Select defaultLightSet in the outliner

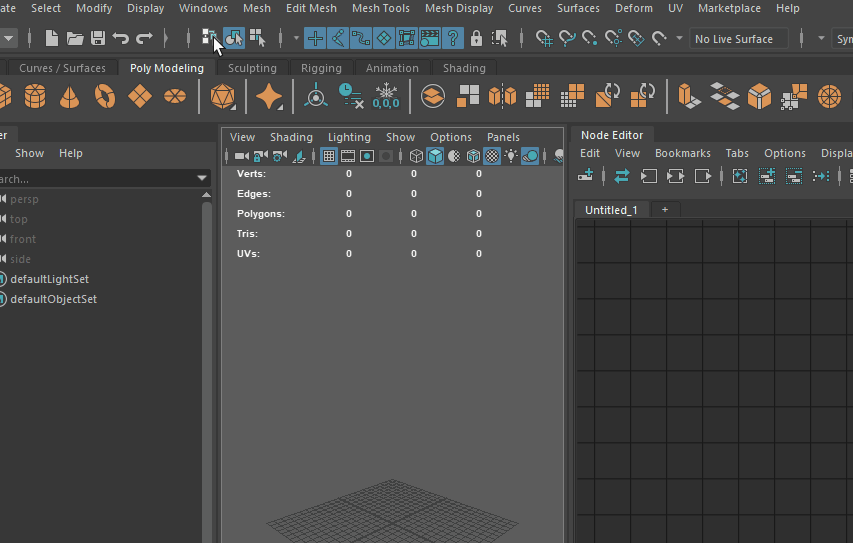(x=49, y=279)
